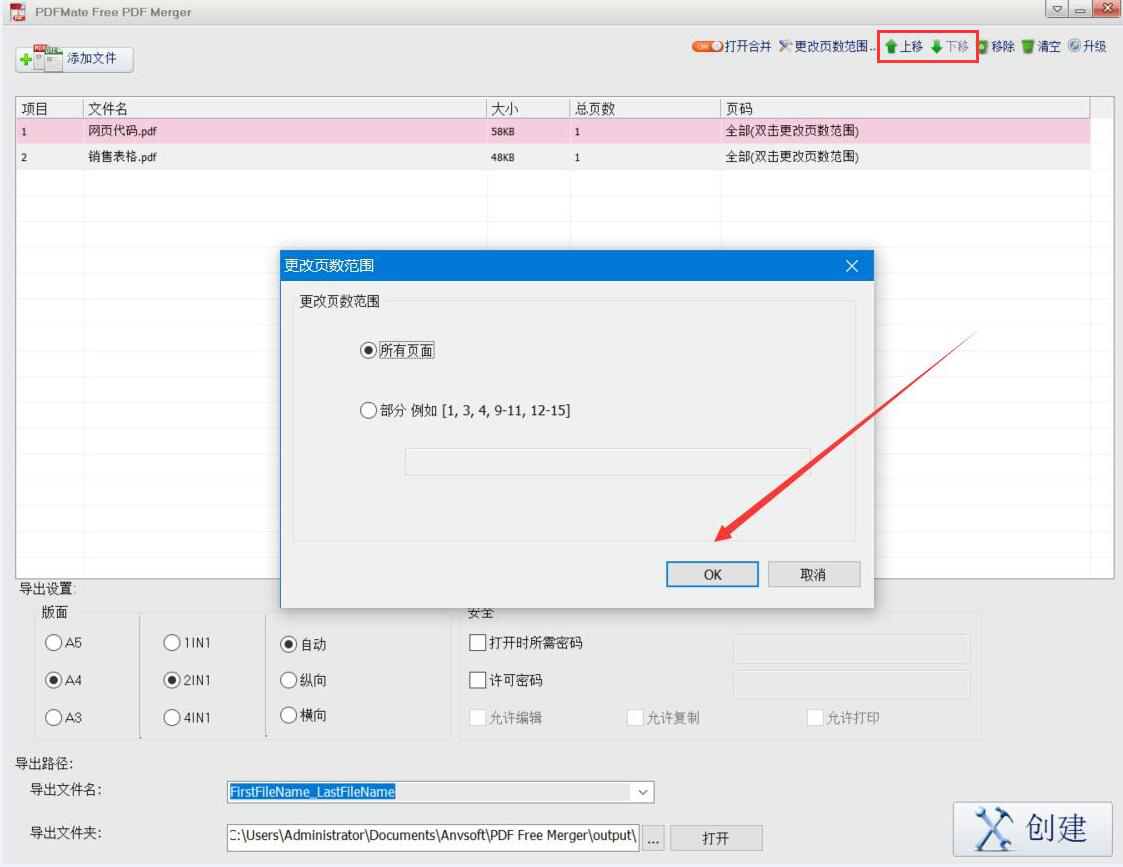
Task: Click the 项目 column header
Action: (49, 108)
